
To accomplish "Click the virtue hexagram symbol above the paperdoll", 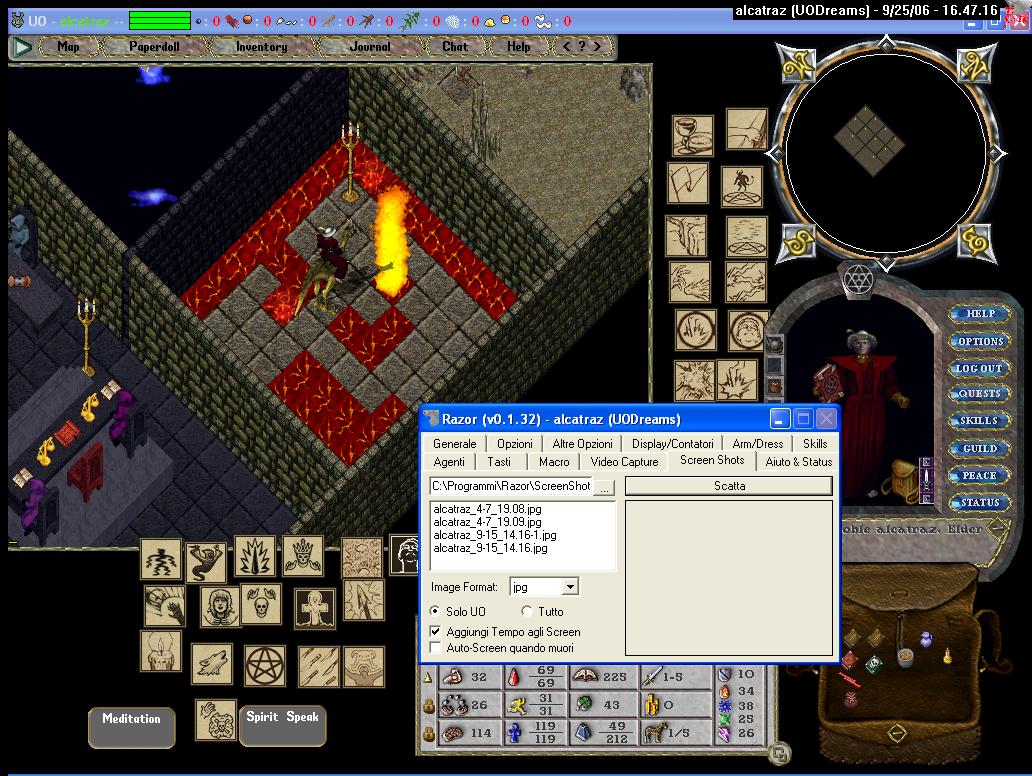I will pyautogui.click(x=857, y=279).
